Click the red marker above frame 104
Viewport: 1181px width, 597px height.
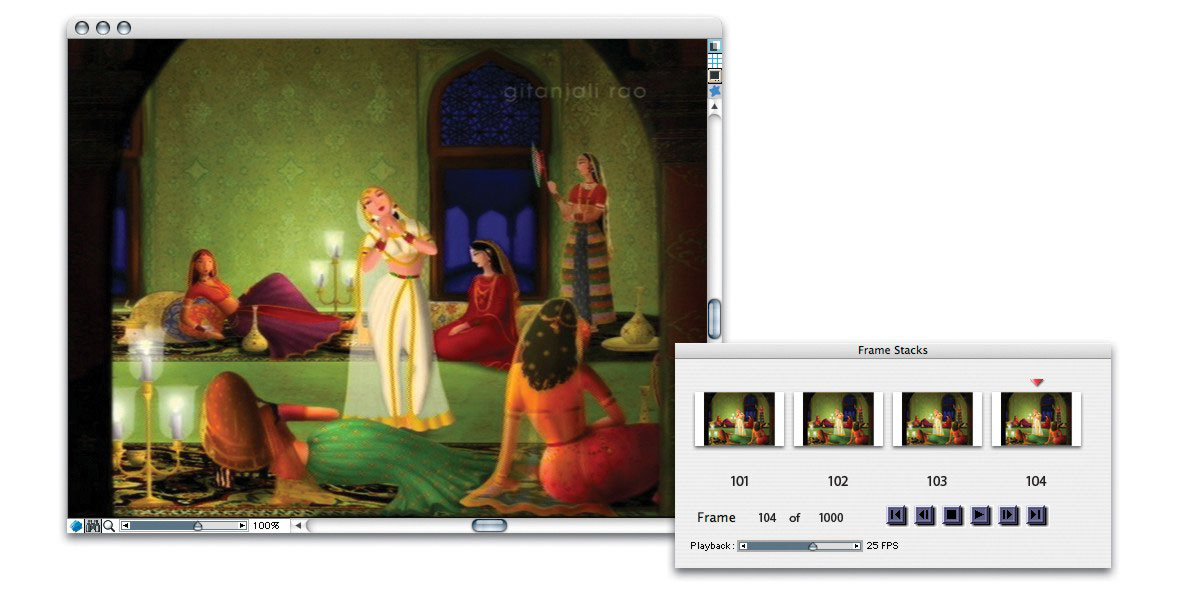click(x=1036, y=381)
